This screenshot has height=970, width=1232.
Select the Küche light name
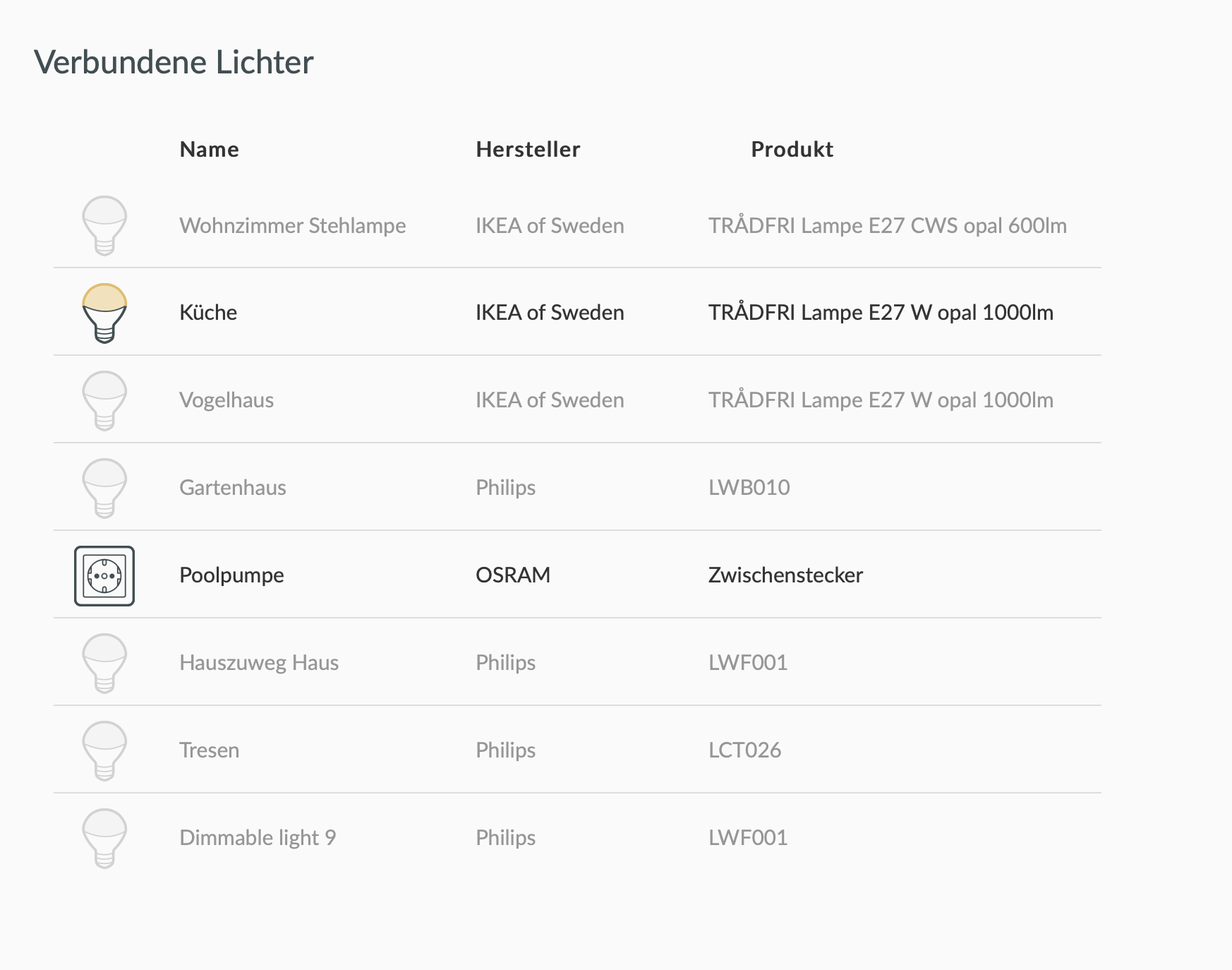(x=208, y=313)
